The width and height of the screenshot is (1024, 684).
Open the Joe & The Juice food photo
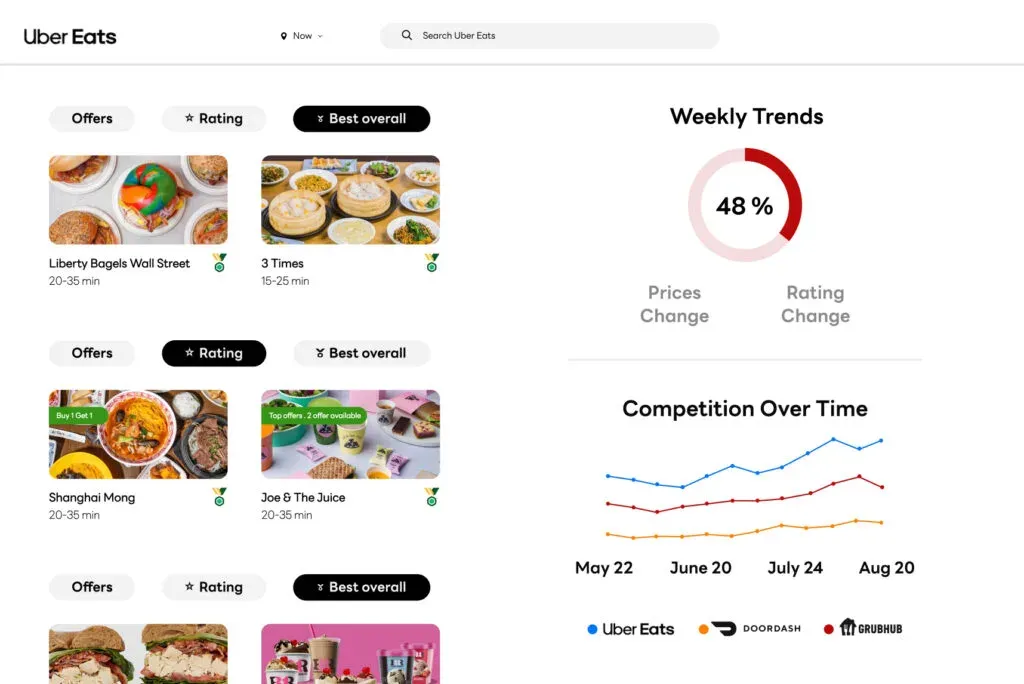pos(351,434)
